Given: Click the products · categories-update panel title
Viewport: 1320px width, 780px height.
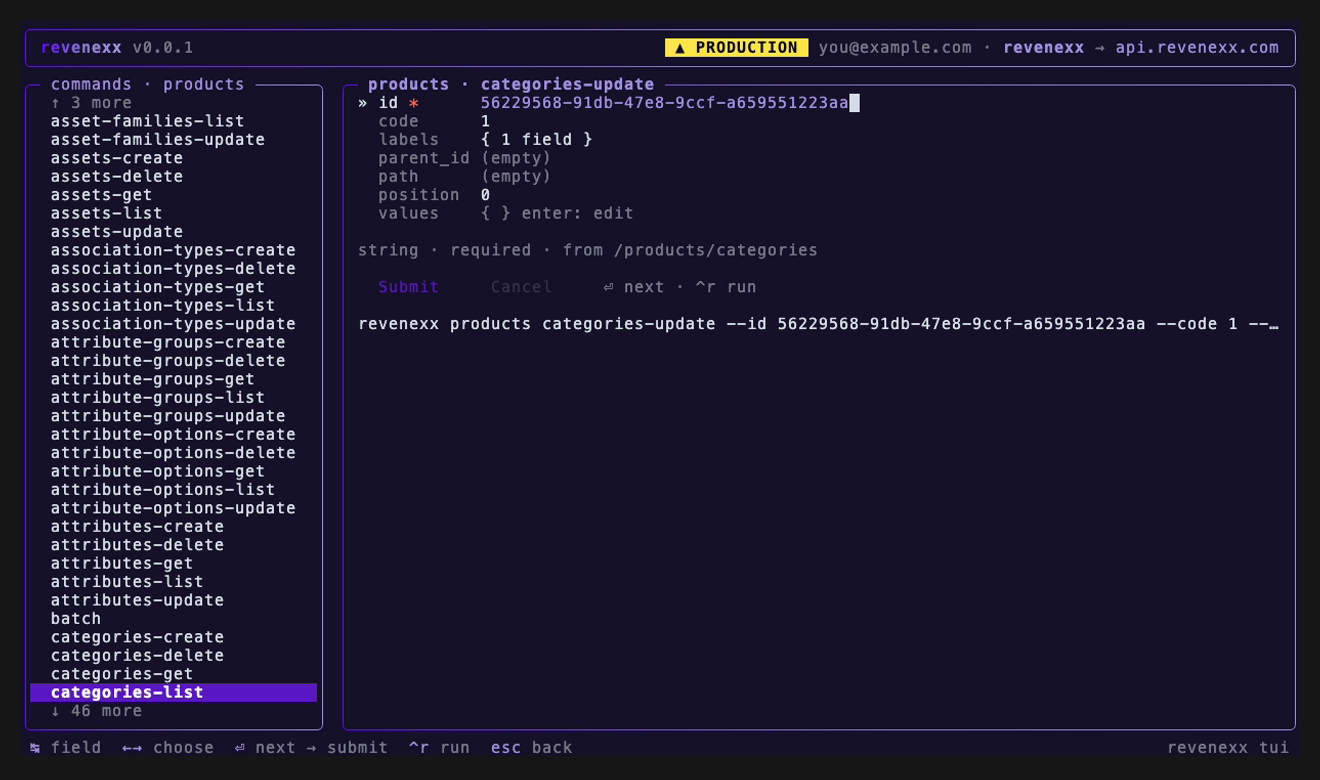Looking at the screenshot, I should (x=511, y=85).
